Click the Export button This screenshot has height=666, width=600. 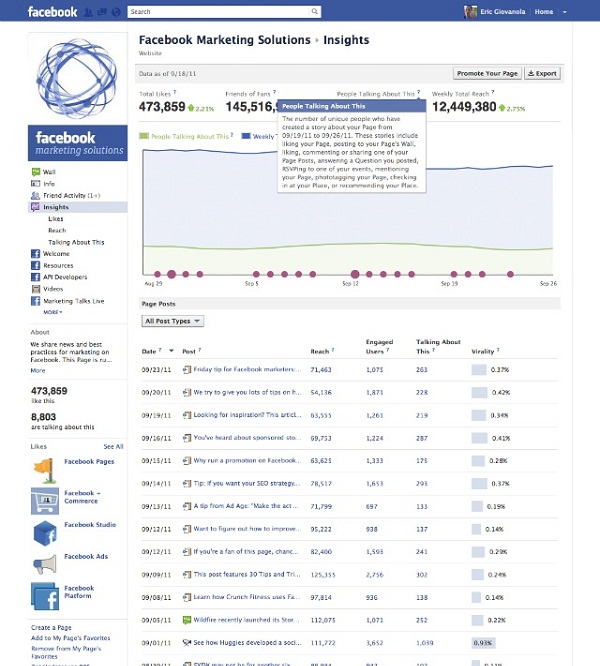tap(542, 73)
